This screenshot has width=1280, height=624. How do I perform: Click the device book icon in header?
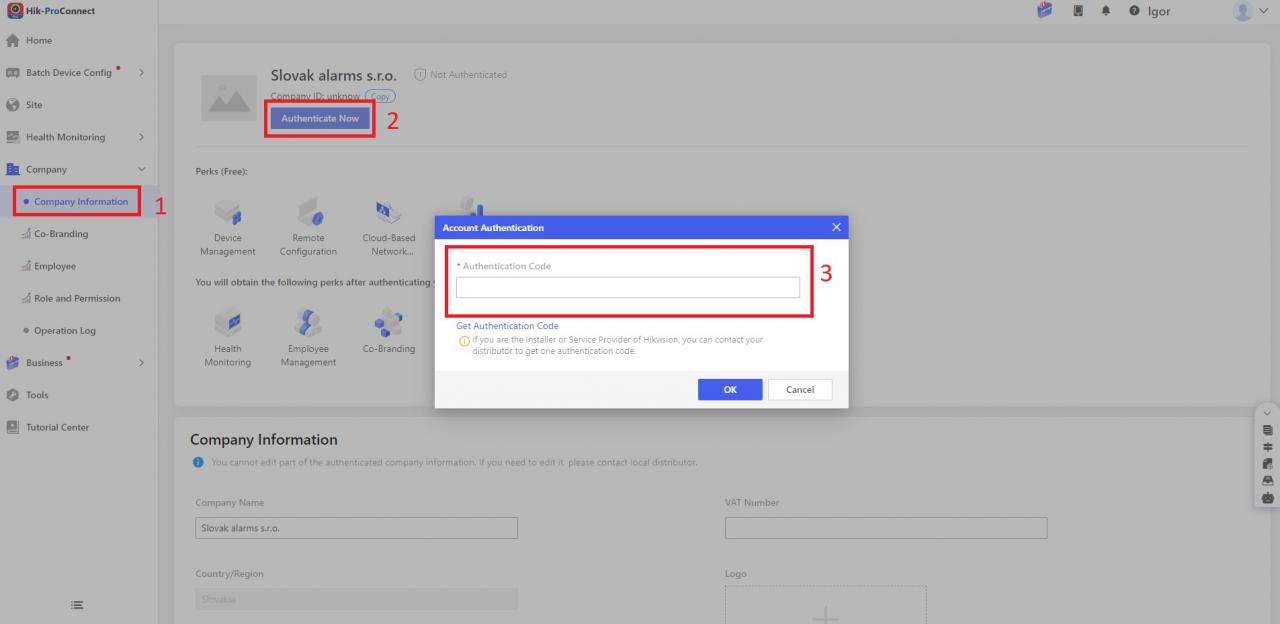tap(1080, 12)
